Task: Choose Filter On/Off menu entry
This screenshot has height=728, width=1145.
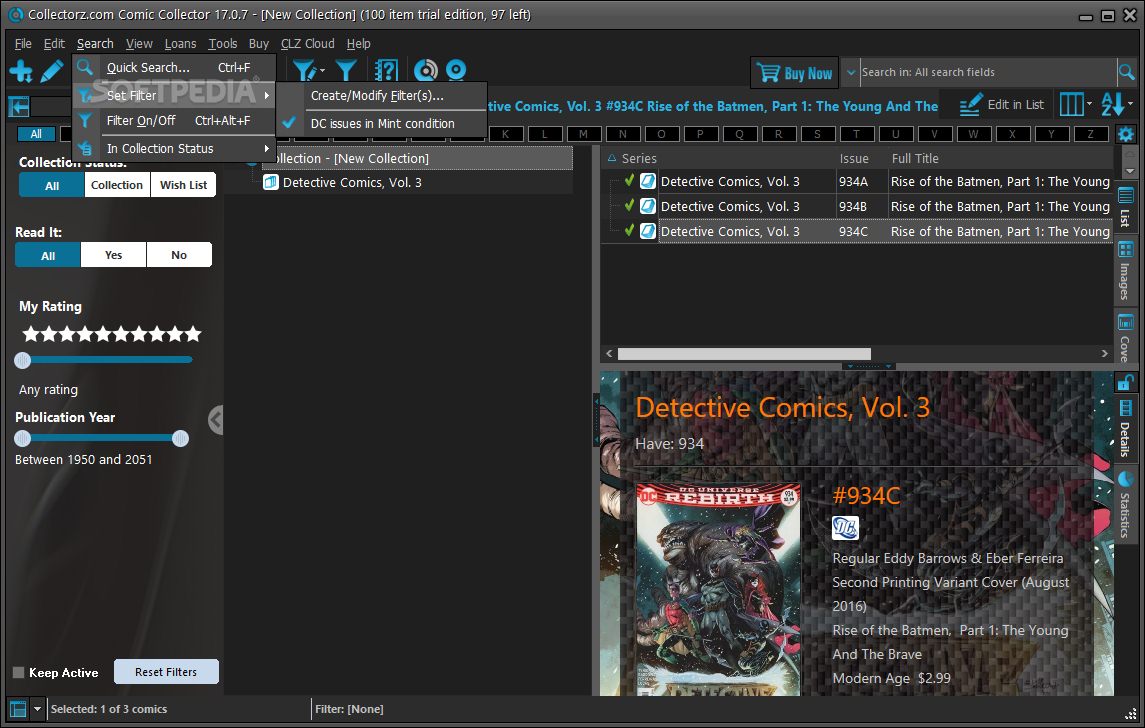Action: (175, 120)
